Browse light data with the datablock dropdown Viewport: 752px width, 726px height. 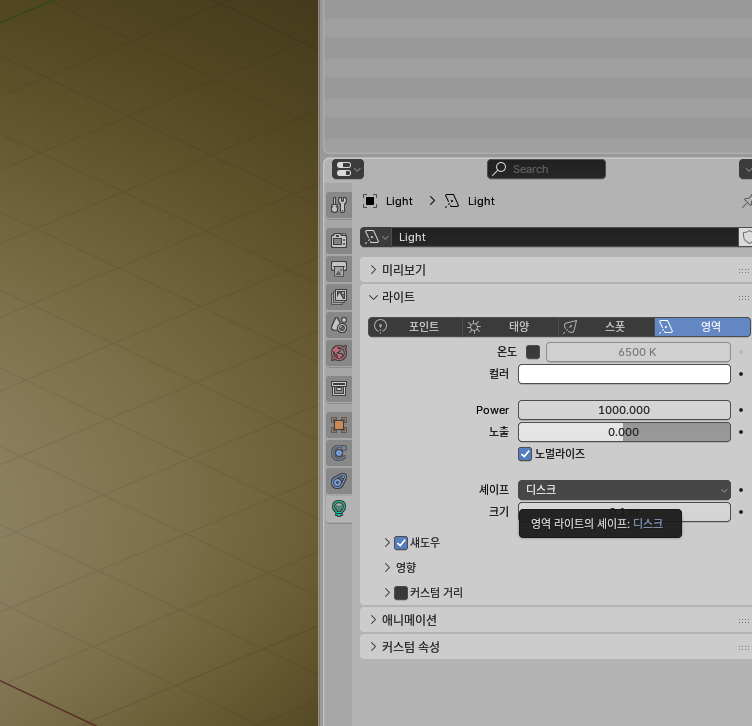tap(376, 237)
